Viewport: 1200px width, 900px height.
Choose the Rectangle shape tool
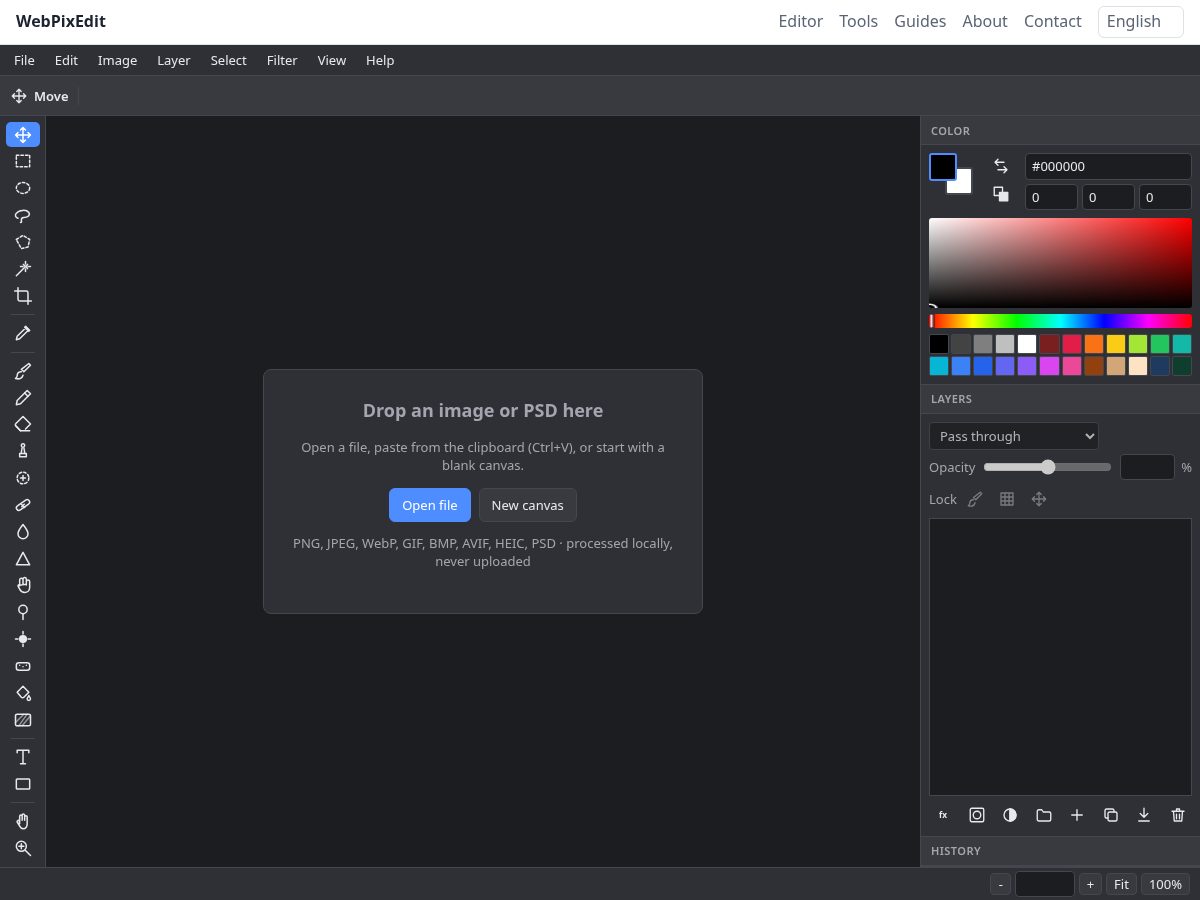coord(23,784)
